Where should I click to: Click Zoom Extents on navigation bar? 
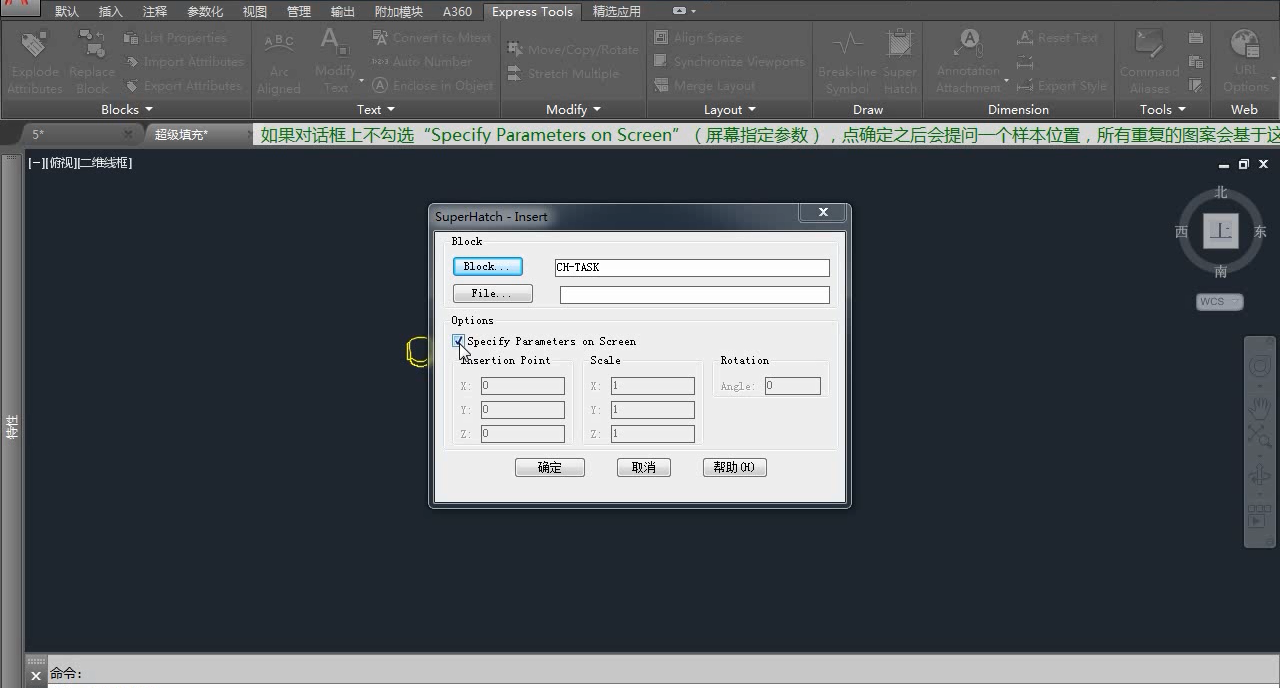tap(1260, 435)
